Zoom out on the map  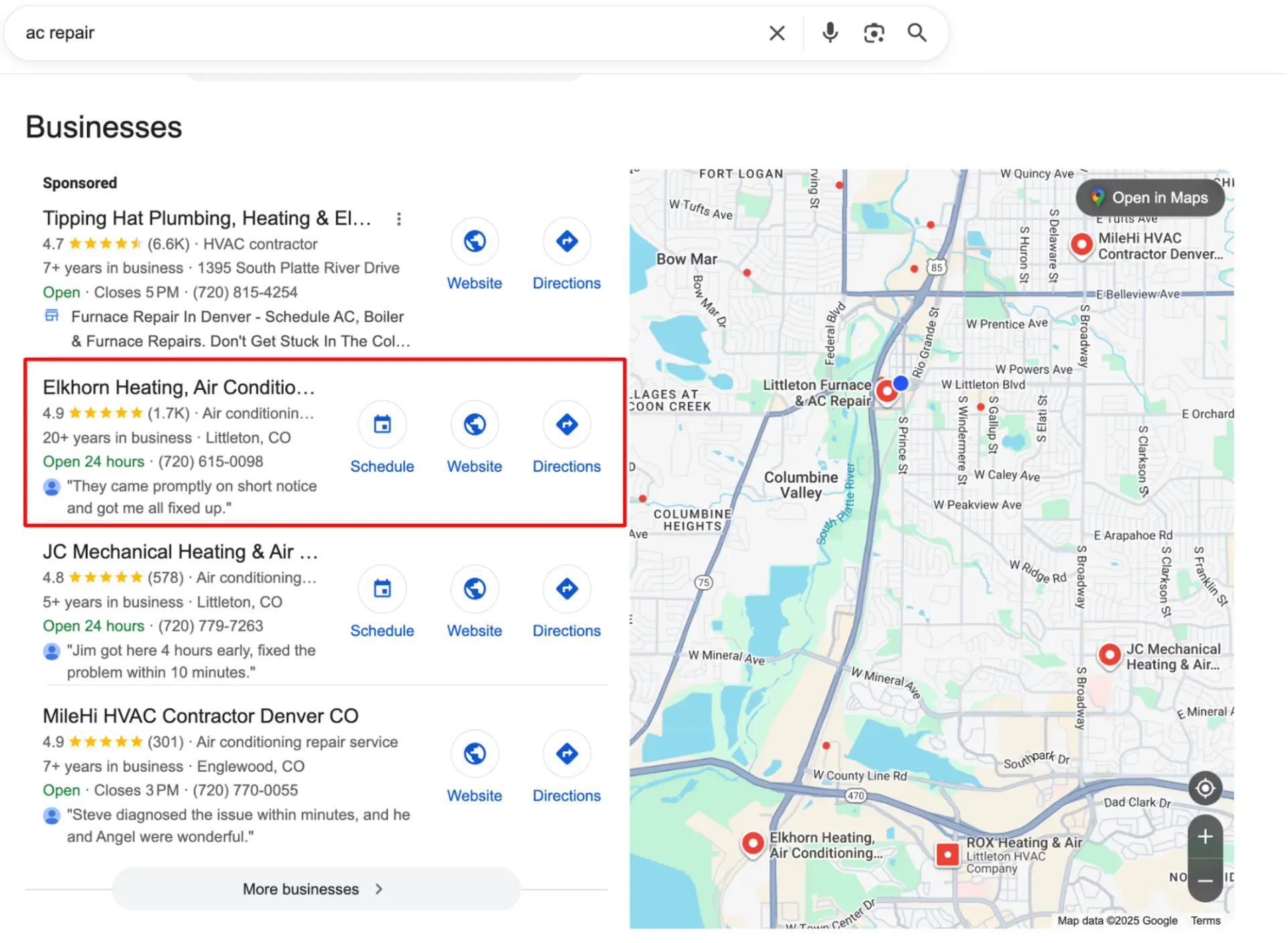coord(1205,880)
